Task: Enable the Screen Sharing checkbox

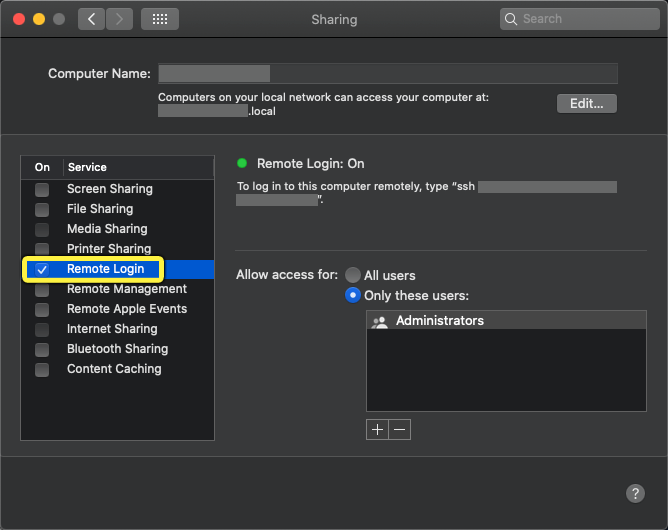Action: [x=42, y=189]
